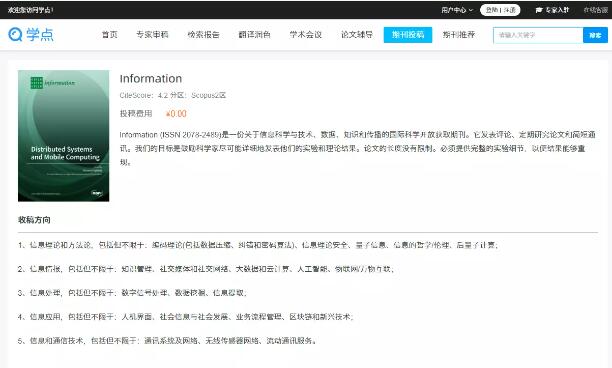Click the "CiteScore: 4.2" text
This screenshot has height=368, width=612.
tap(144, 95)
